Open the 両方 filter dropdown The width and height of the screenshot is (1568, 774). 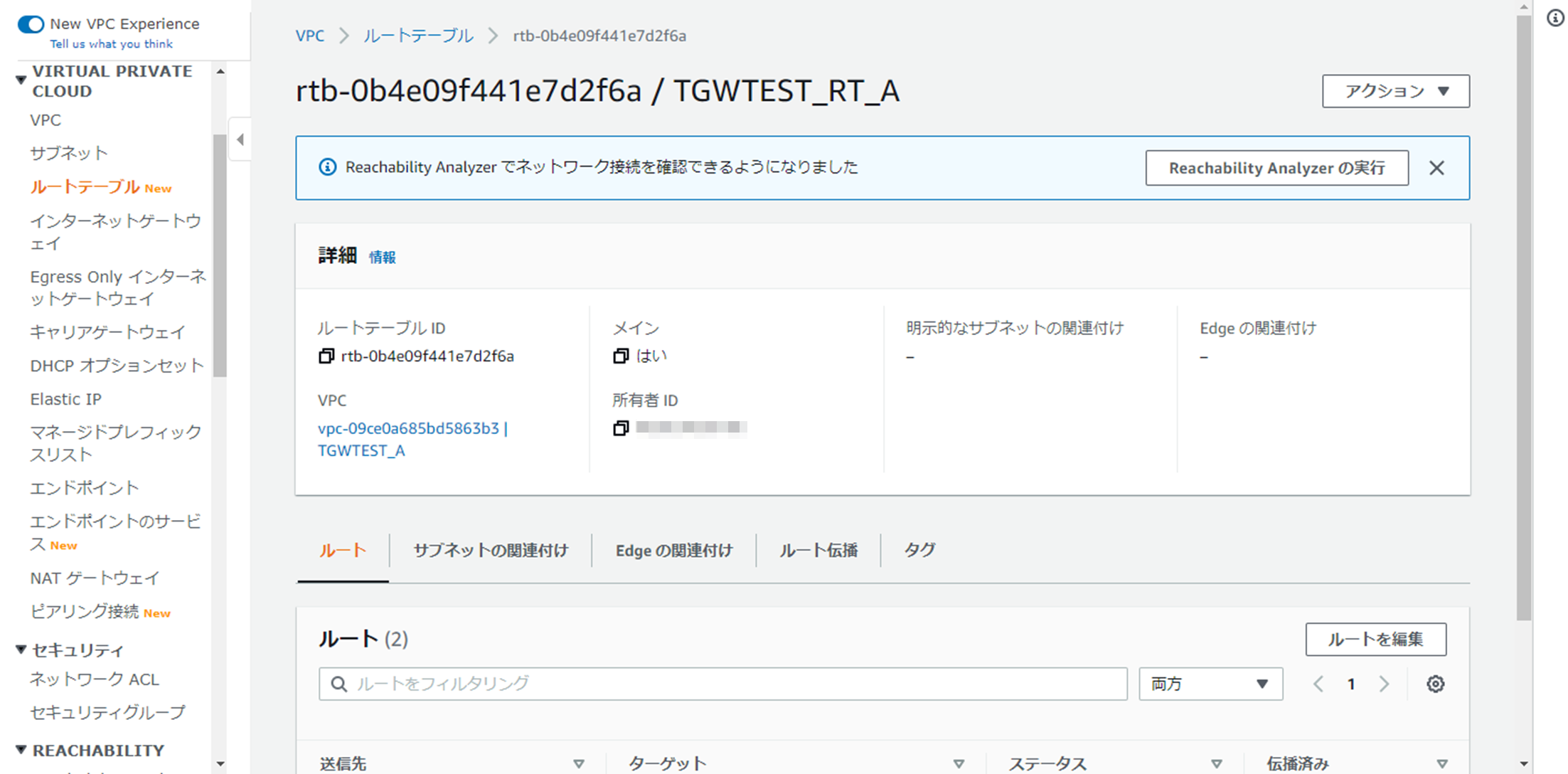click(1210, 684)
